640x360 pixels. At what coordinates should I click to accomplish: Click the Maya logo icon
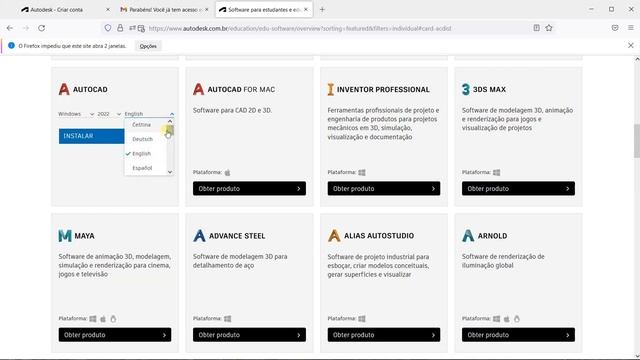[64, 236]
